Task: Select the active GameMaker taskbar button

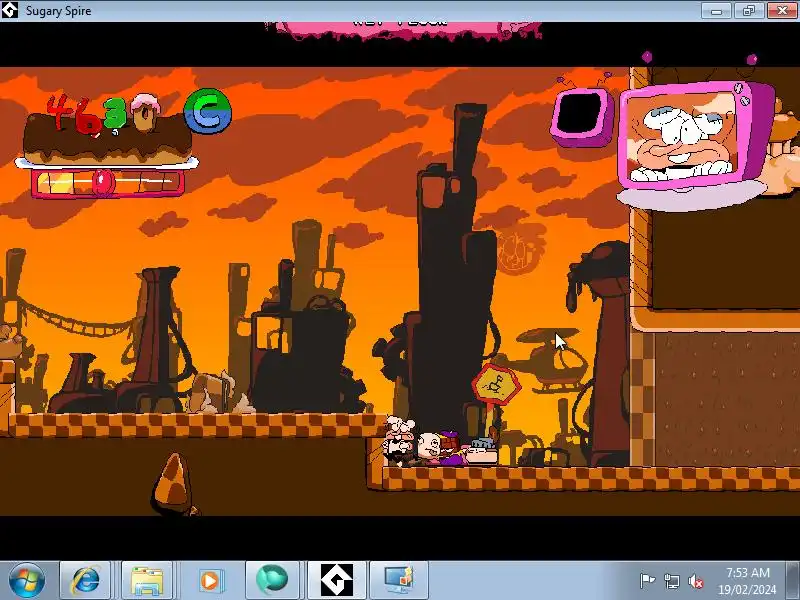Action: coord(336,580)
